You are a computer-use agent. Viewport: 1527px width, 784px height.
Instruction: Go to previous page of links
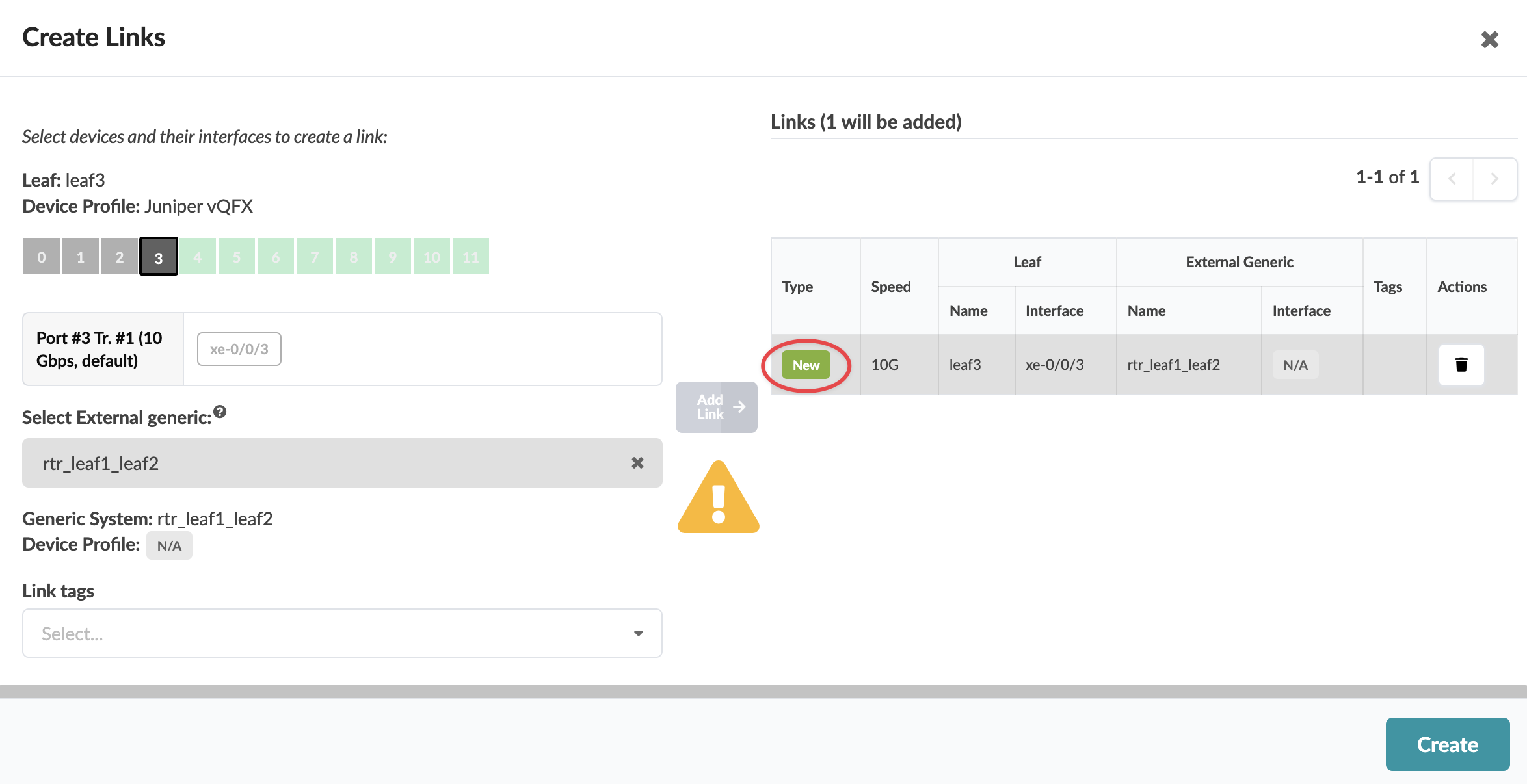coord(1452,178)
